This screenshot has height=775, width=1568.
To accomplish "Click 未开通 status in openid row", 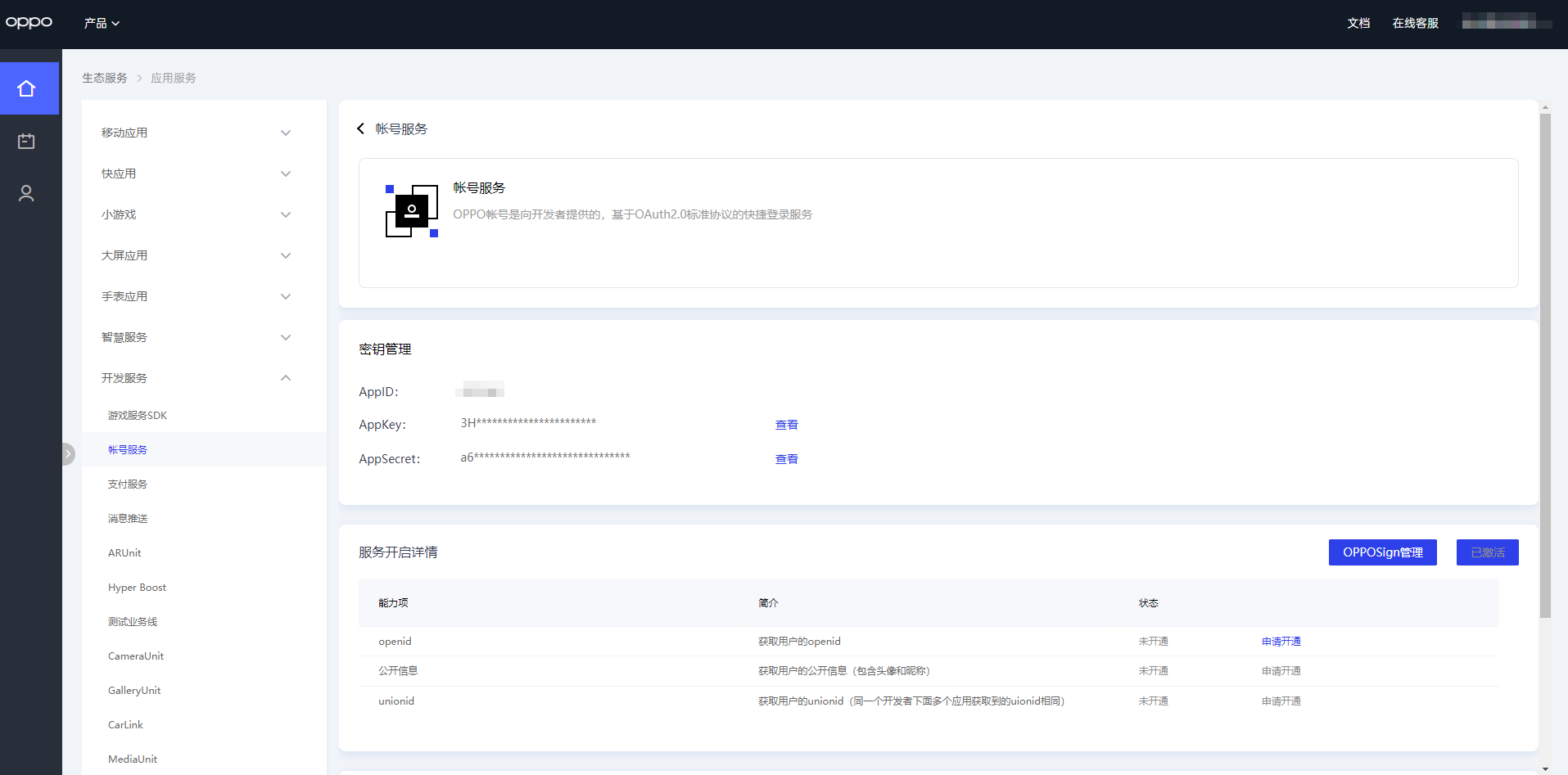I will coord(1153,642).
